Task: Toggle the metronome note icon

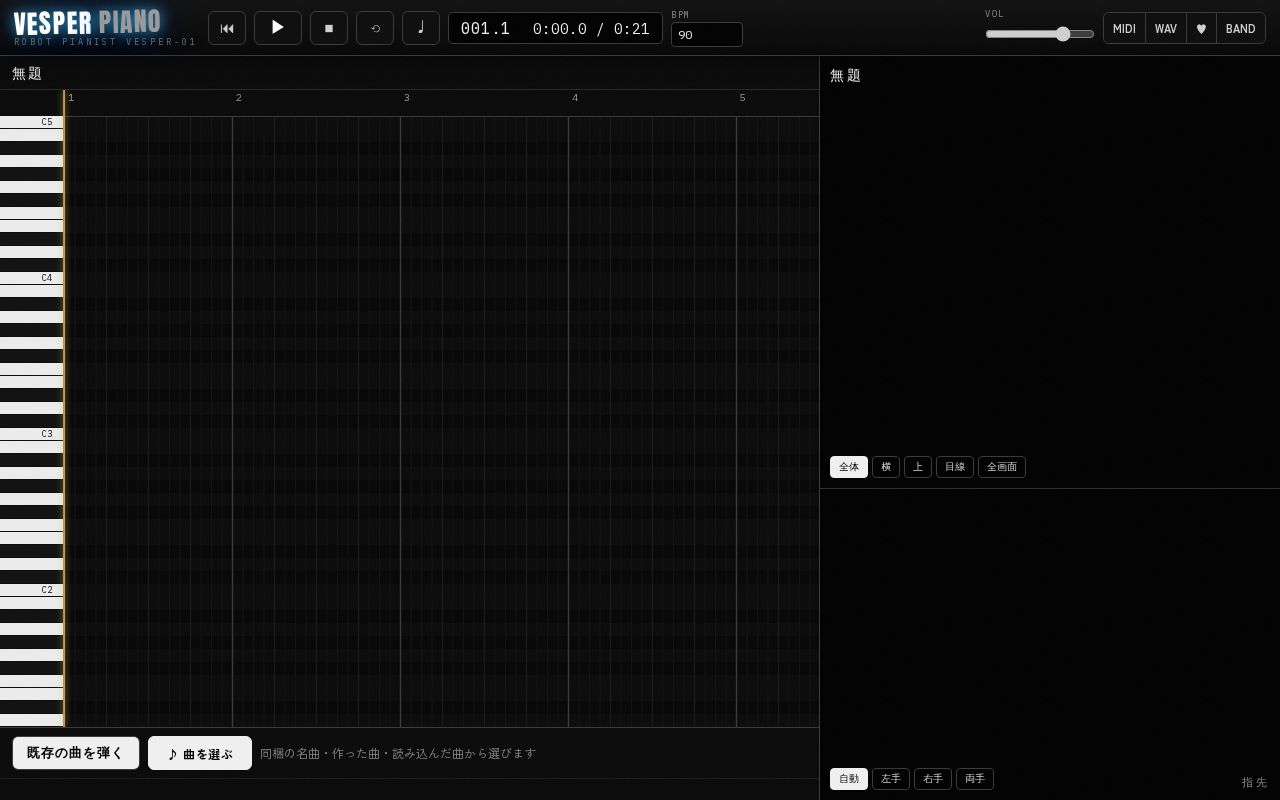Action: click(x=421, y=28)
